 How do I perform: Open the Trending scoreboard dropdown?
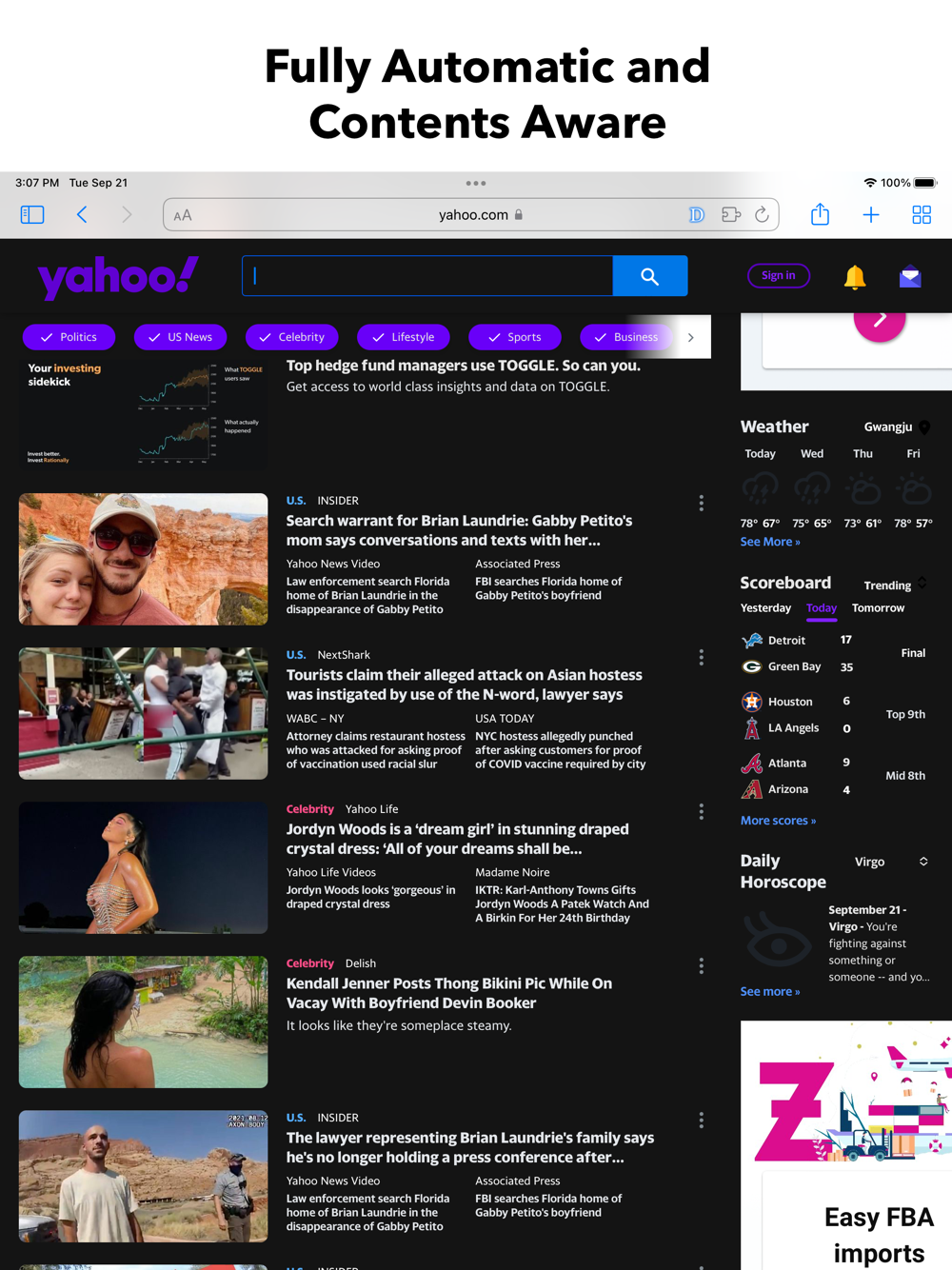coord(895,585)
